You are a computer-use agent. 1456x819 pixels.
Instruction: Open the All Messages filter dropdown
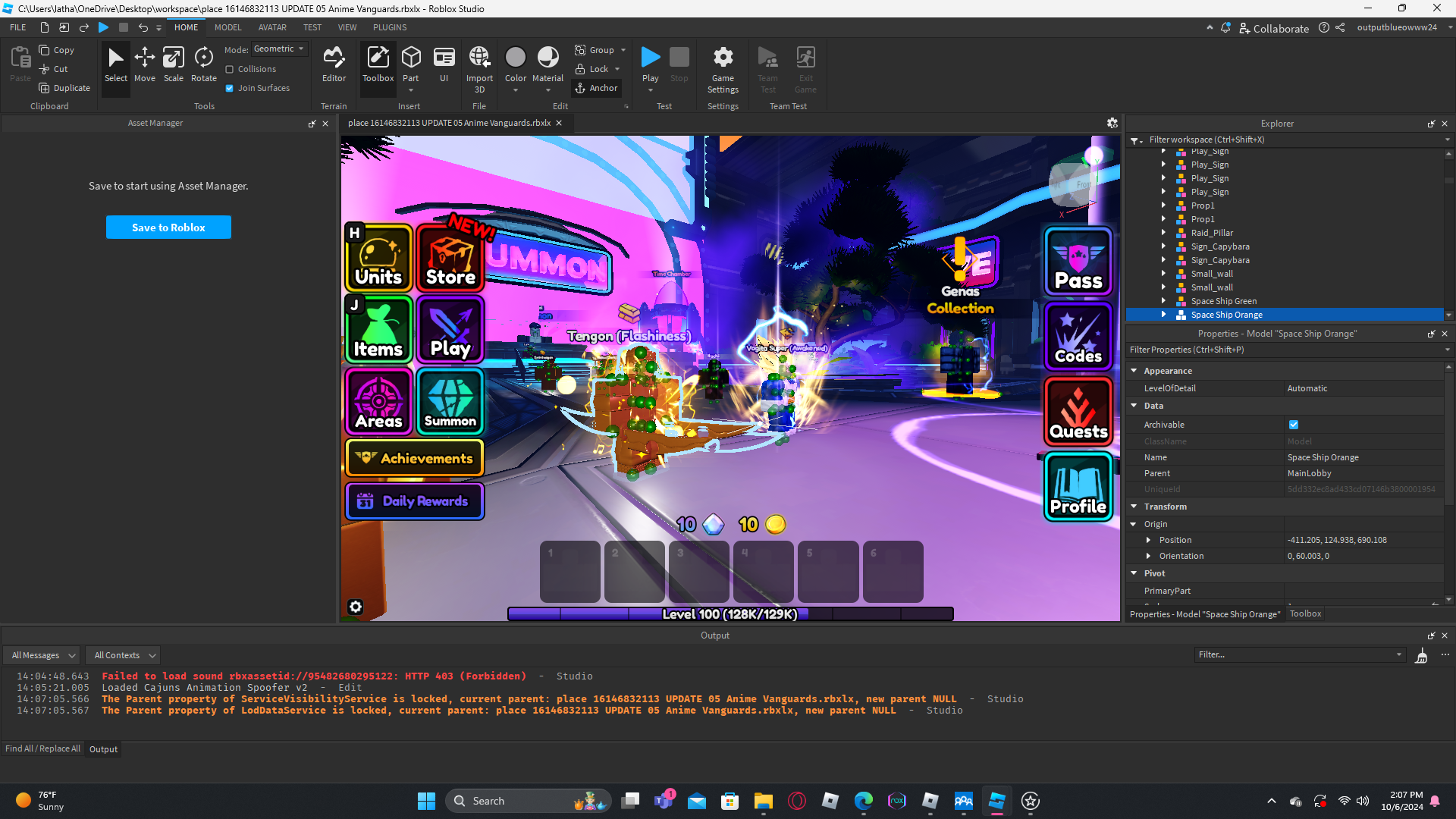(x=43, y=655)
